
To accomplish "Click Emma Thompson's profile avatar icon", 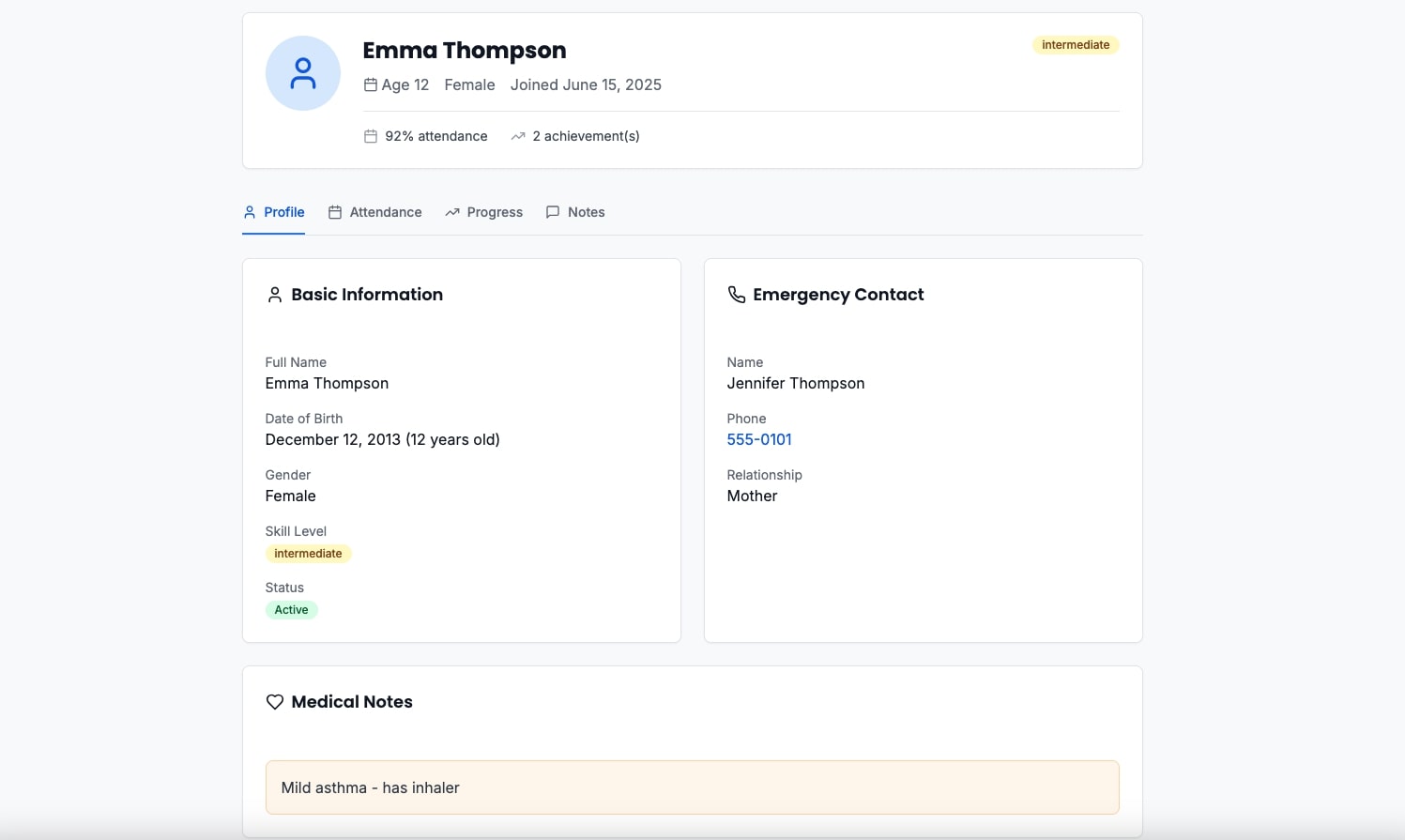I will tap(302, 73).
